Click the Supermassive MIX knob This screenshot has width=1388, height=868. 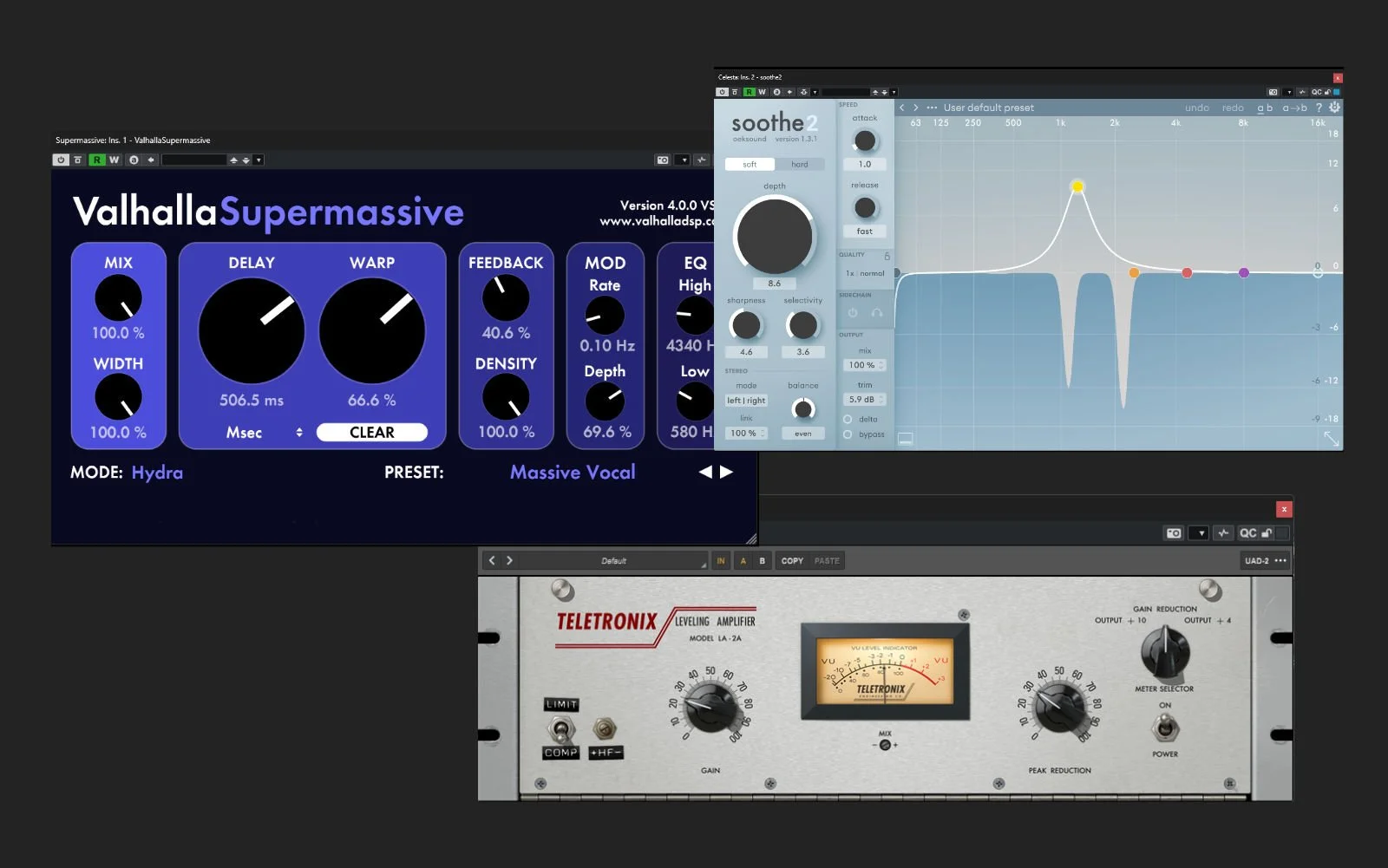[x=118, y=298]
